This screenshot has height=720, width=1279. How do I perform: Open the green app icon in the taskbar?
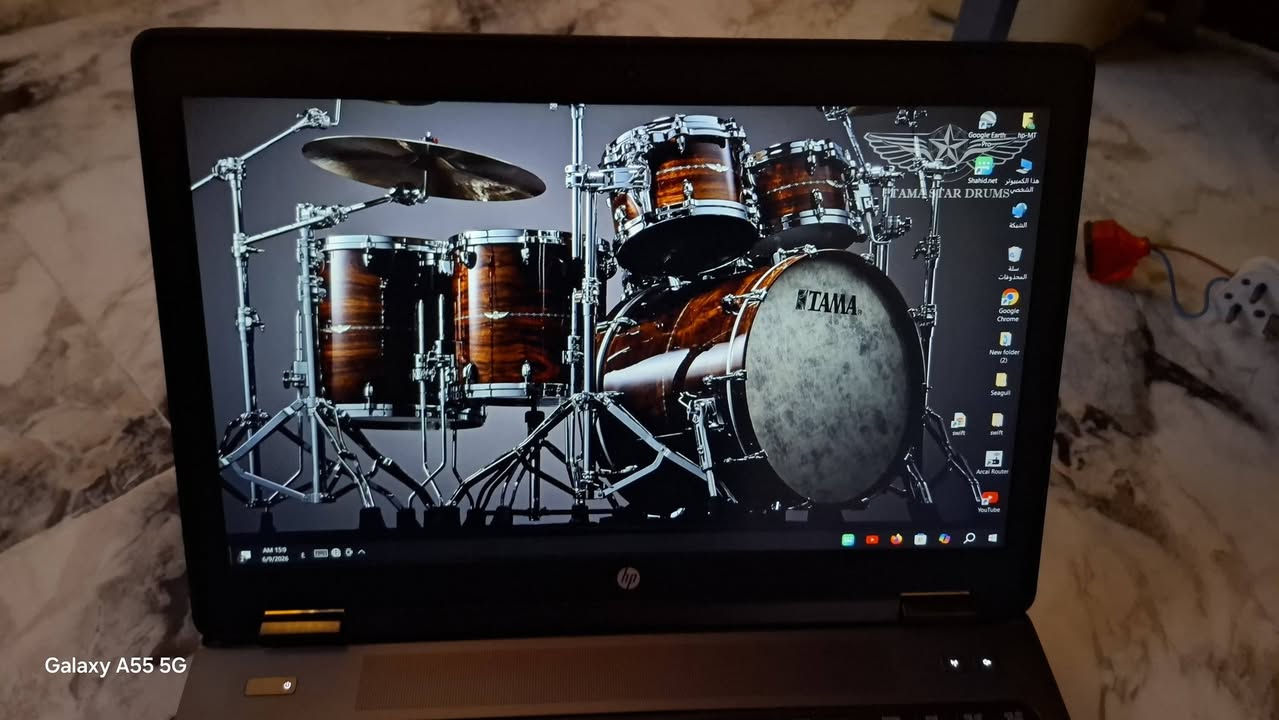tap(848, 539)
